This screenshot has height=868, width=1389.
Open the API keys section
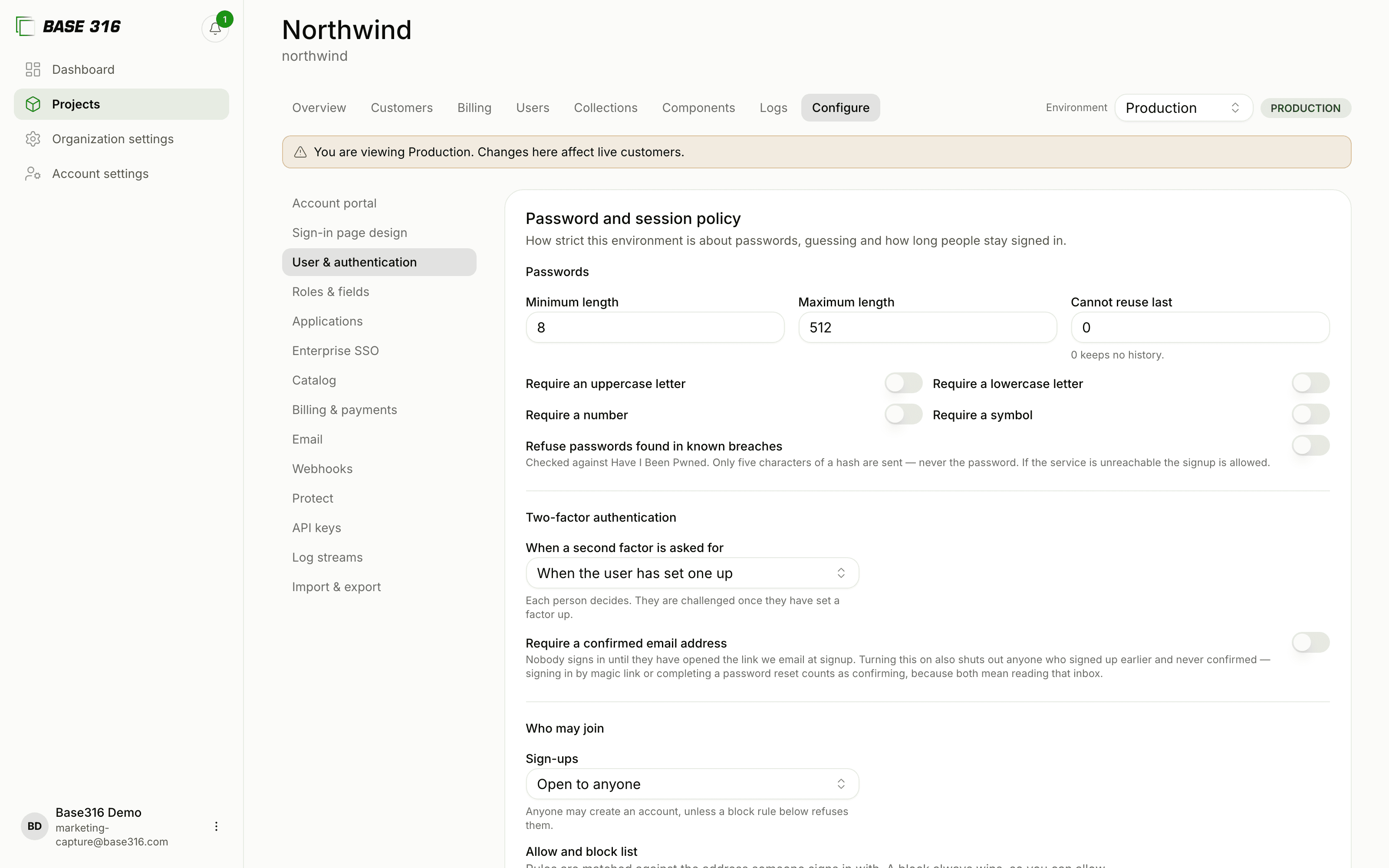coord(379,528)
